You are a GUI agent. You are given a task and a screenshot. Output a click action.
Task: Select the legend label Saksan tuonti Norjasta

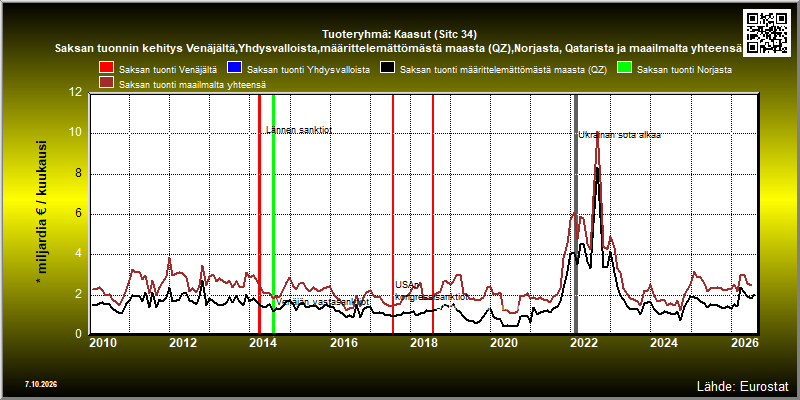click(685, 70)
